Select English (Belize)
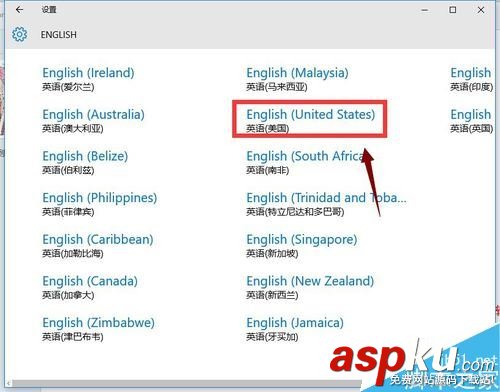Image resolution: width=500 pixels, height=392 pixels. [x=85, y=162]
